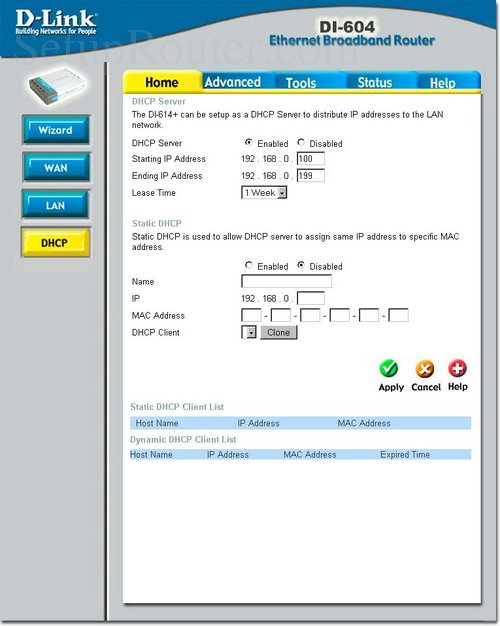The height and width of the screenshot is (626, 500).
Task: Enable the DHCP Server radio button
Action: pyautogui.click(x=248, y=142)
